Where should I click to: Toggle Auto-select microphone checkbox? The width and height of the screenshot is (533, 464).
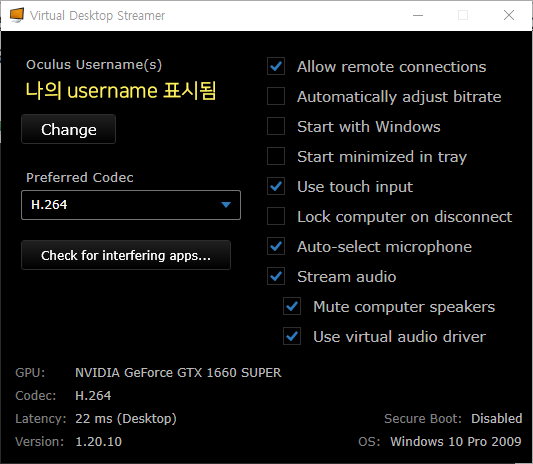[x=276, y=246]
